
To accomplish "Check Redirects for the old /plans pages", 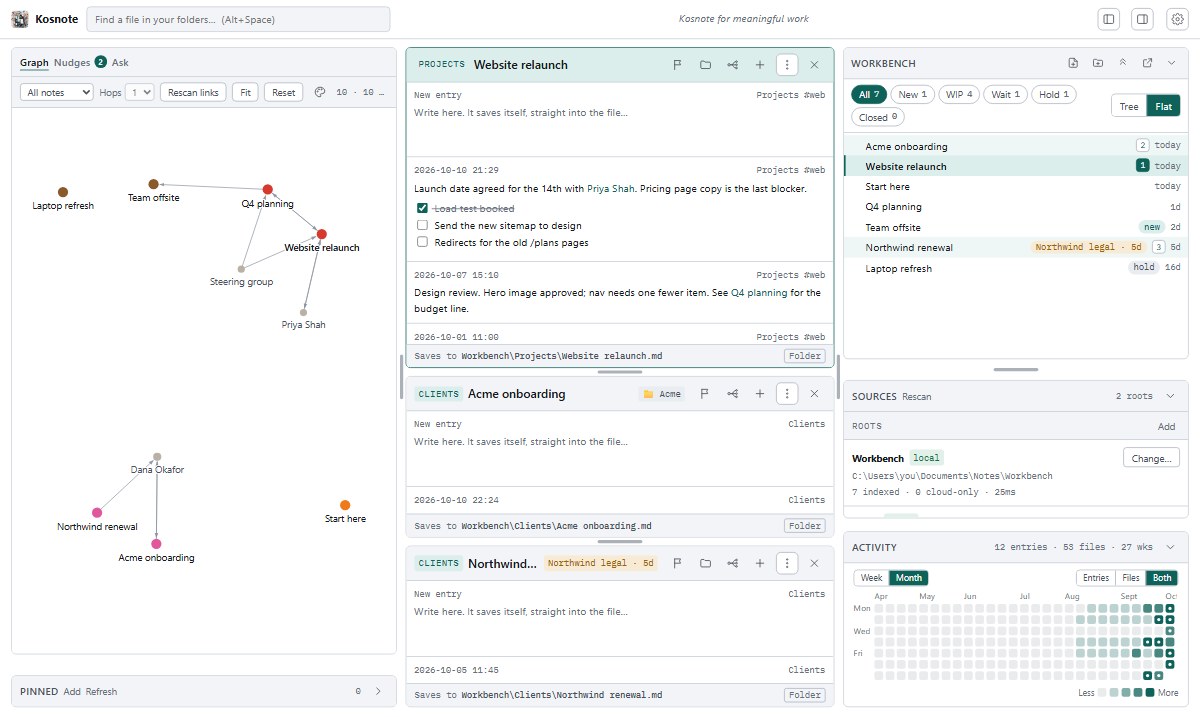I will pos(423,242).
